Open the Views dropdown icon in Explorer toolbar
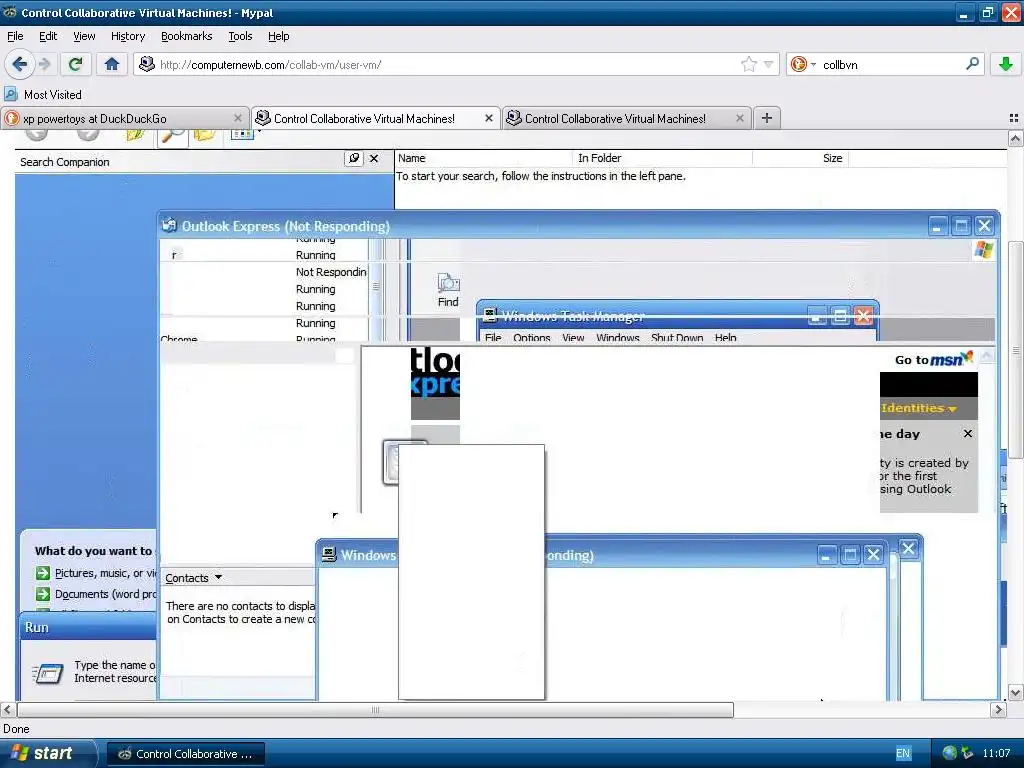Image resolution: width=1024 pixels, height=768 pixels. 244,135
